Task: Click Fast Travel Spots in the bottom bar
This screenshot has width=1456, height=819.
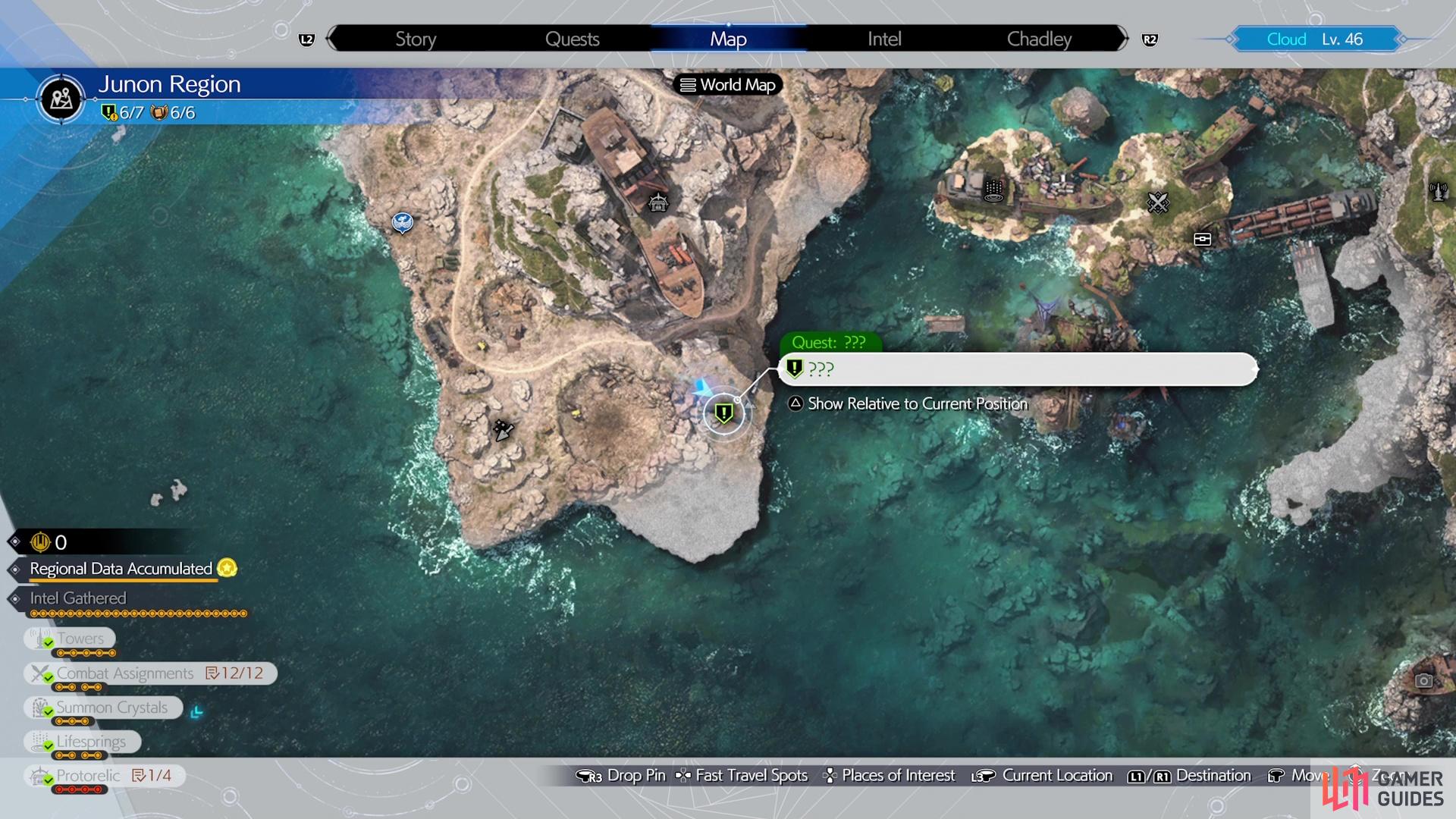Action: pyautogui.click(x=752, y=775)
